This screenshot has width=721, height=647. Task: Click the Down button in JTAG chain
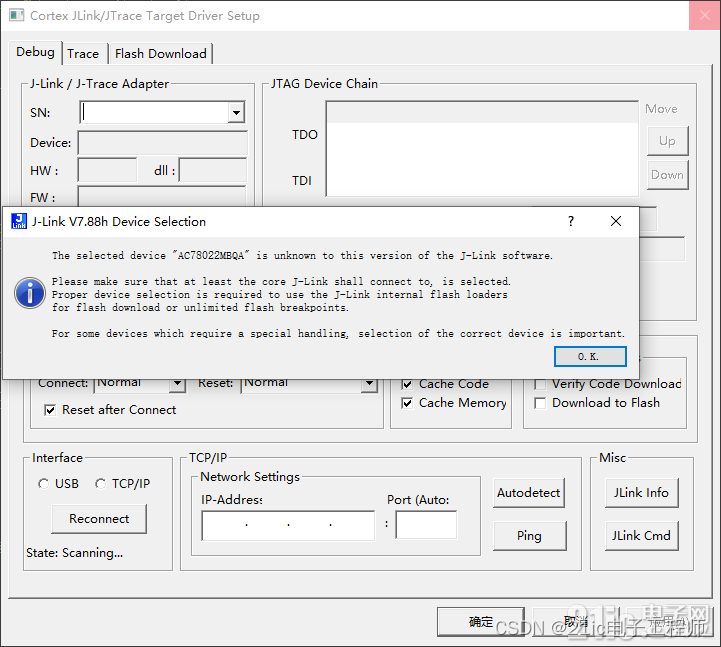(x=667, y=175)
